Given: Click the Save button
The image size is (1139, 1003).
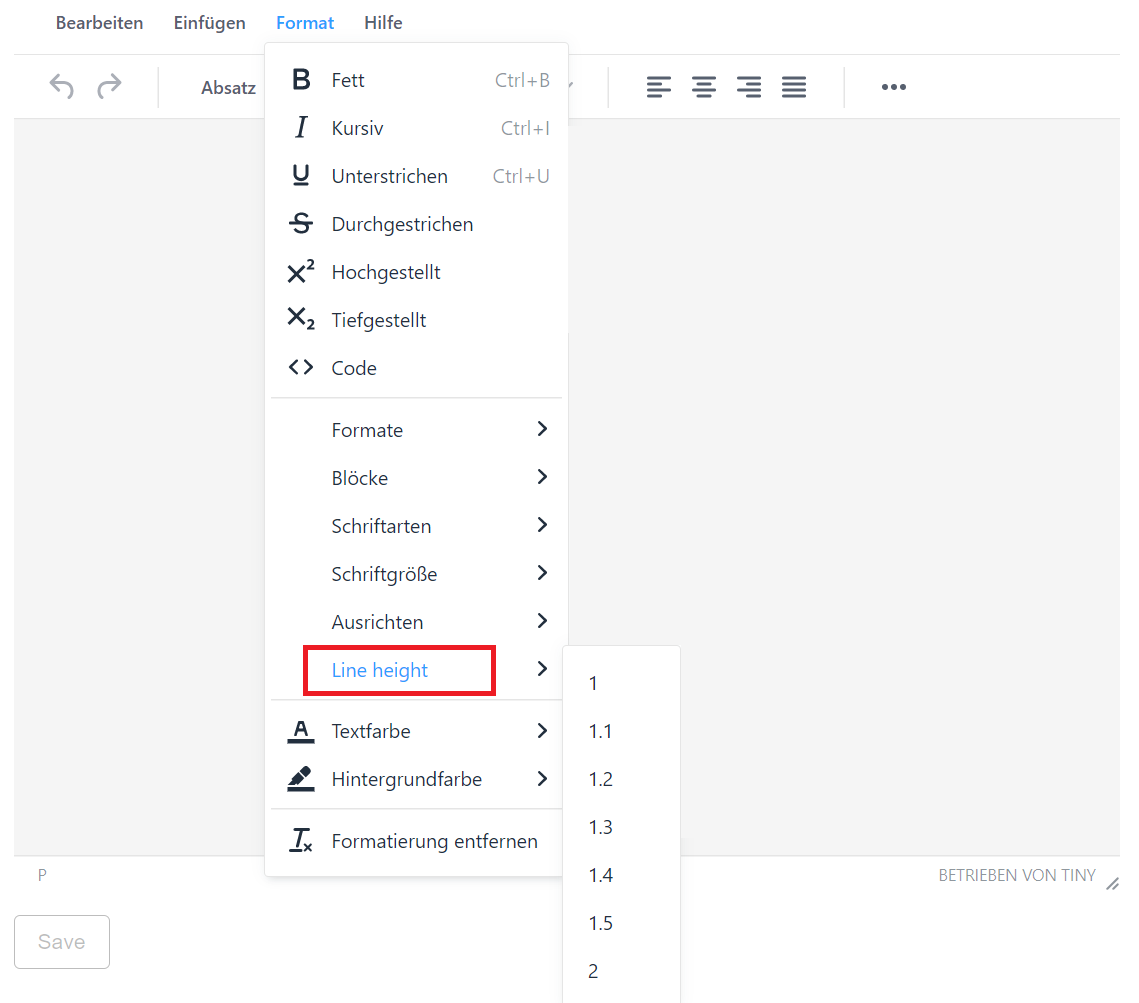Looking at the screenshot, I should tap(62, 941).
